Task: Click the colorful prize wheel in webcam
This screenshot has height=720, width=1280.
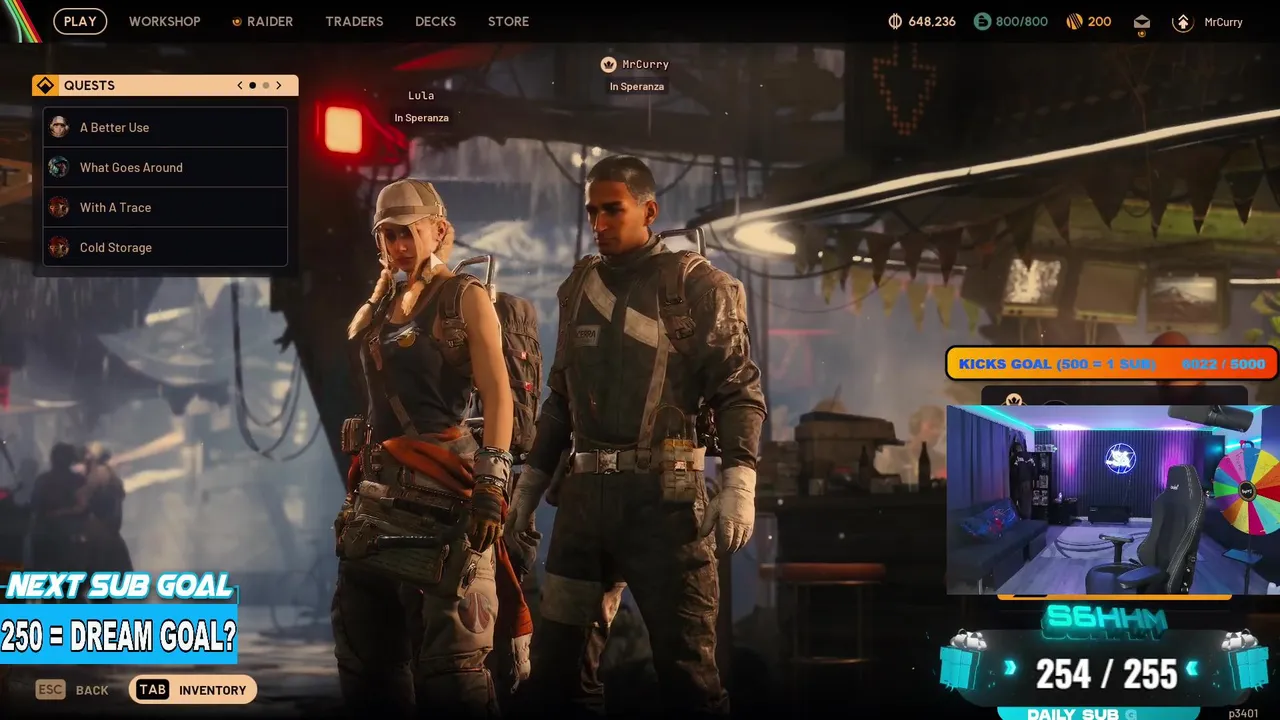Action: tap(1248, 490)
